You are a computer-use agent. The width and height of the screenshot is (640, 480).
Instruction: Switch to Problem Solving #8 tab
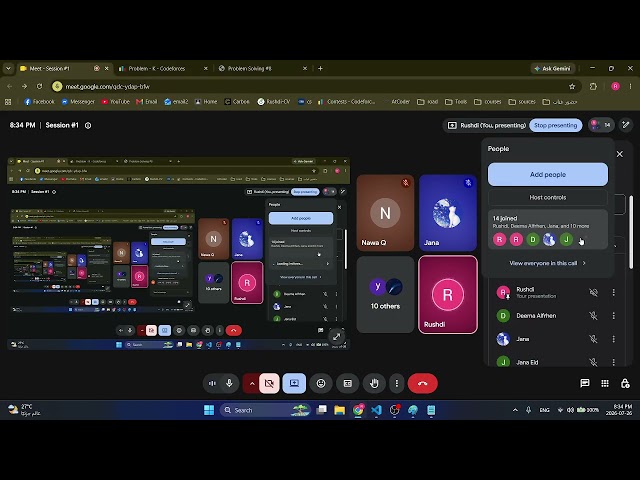[261, 69]
